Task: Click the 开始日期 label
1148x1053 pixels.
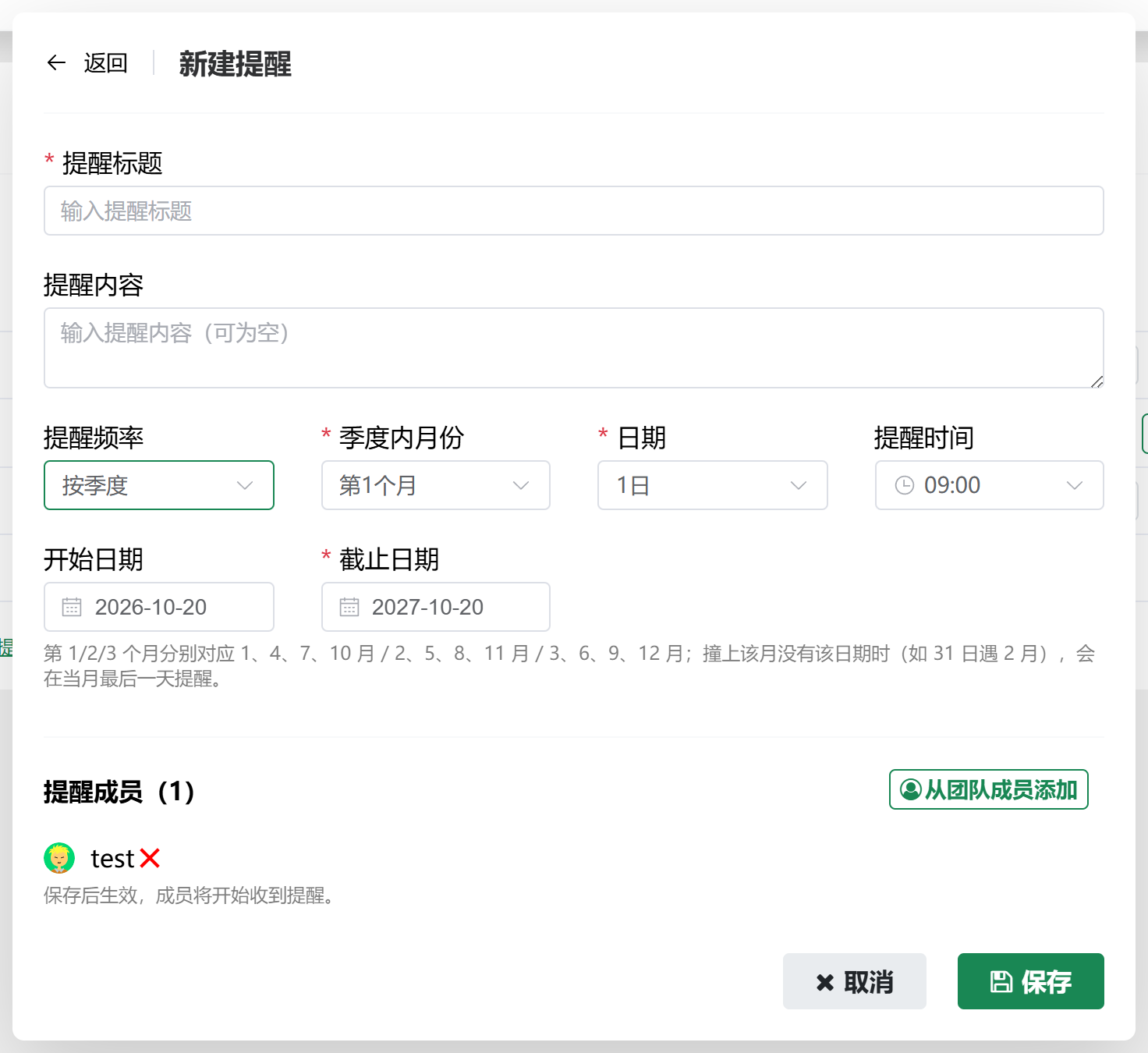Action: click(x=94, y=559)
